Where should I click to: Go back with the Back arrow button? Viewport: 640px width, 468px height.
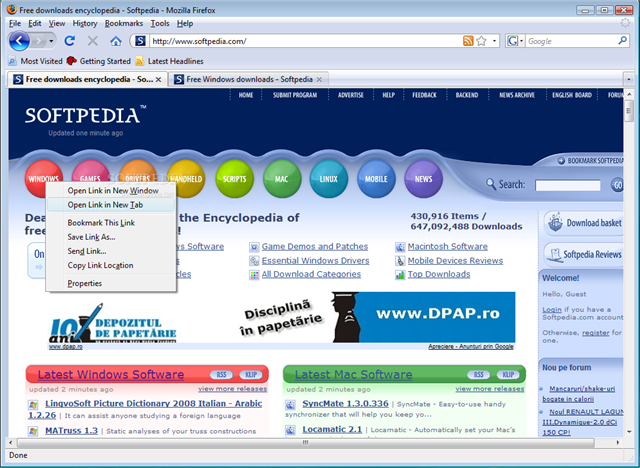point(19,41)
